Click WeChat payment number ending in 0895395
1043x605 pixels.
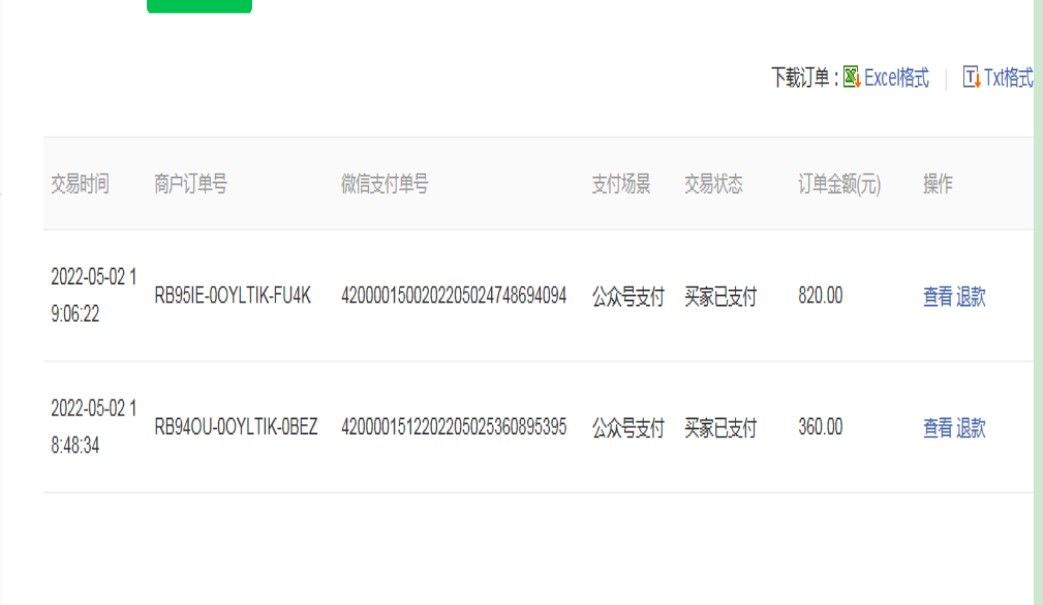(454, 428)
